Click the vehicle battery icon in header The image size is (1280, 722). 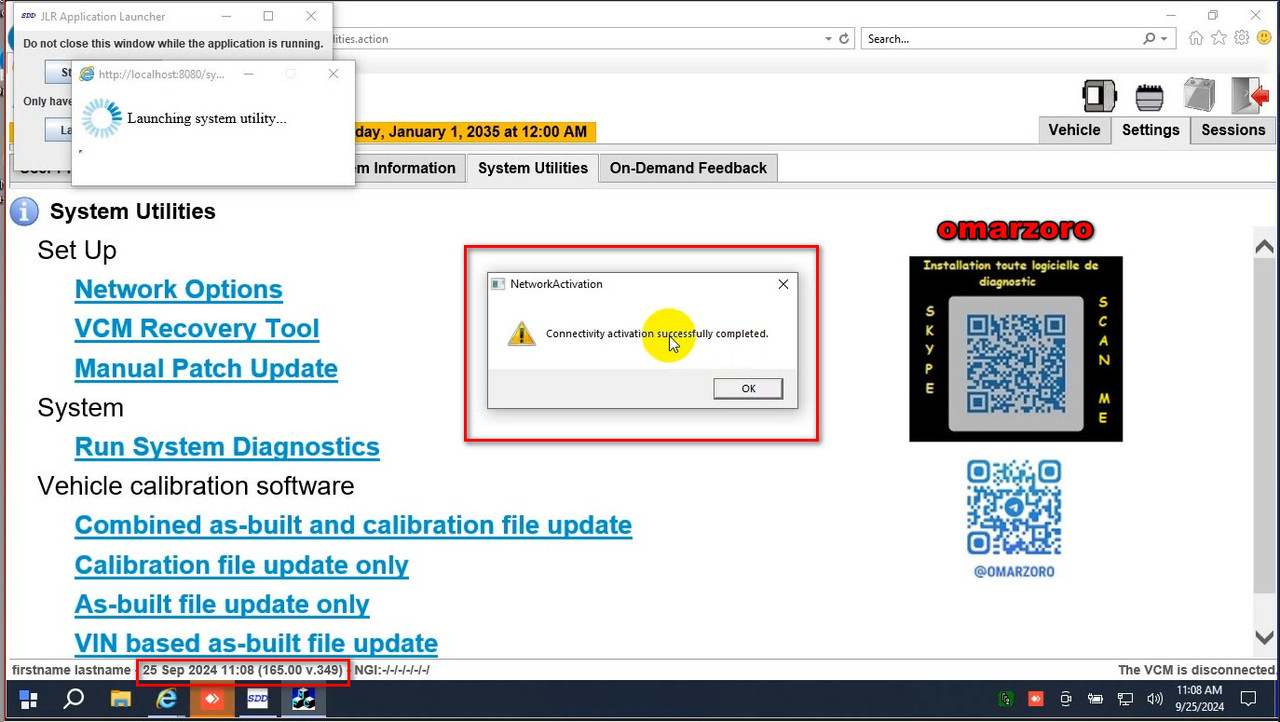1199,95
